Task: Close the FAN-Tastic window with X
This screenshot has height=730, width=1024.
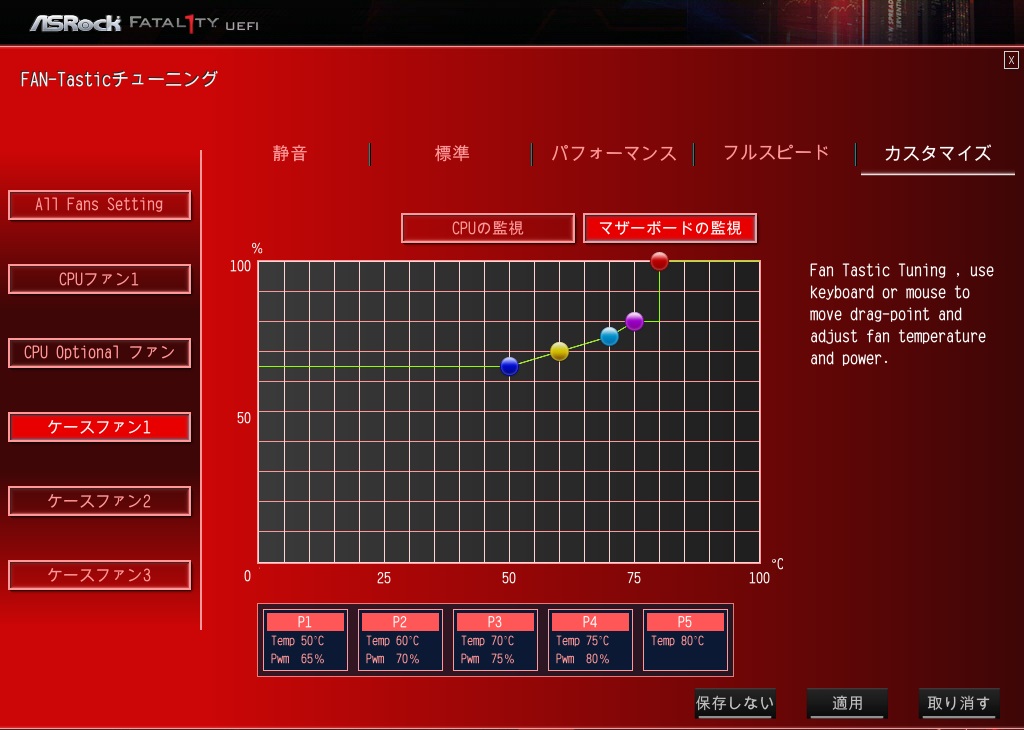Action: 1011,60
